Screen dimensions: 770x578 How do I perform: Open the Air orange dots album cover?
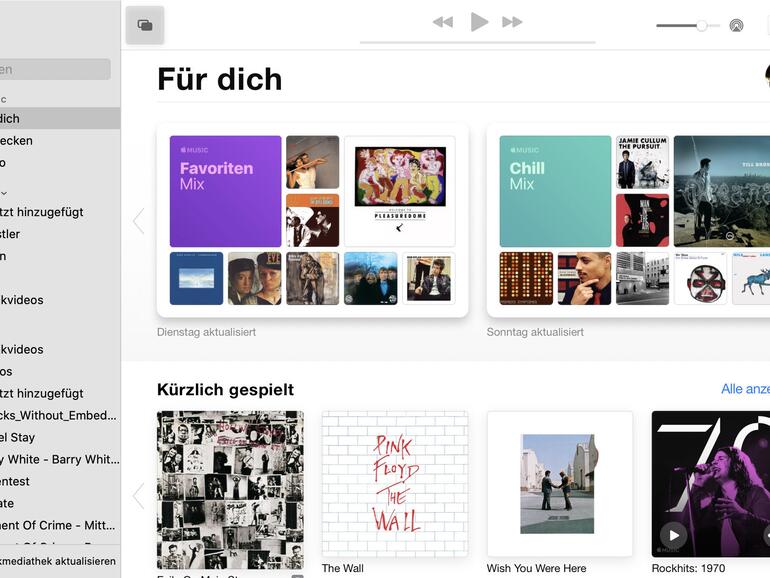click(x=526, y=278)
